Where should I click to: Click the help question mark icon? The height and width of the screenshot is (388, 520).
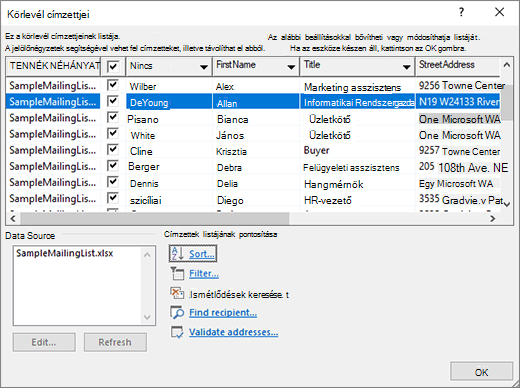click(x=461, y=12)
